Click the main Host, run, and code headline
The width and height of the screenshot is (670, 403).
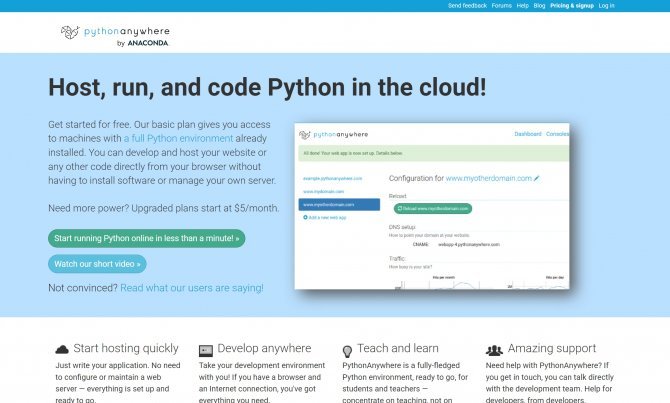click(267, 87)
